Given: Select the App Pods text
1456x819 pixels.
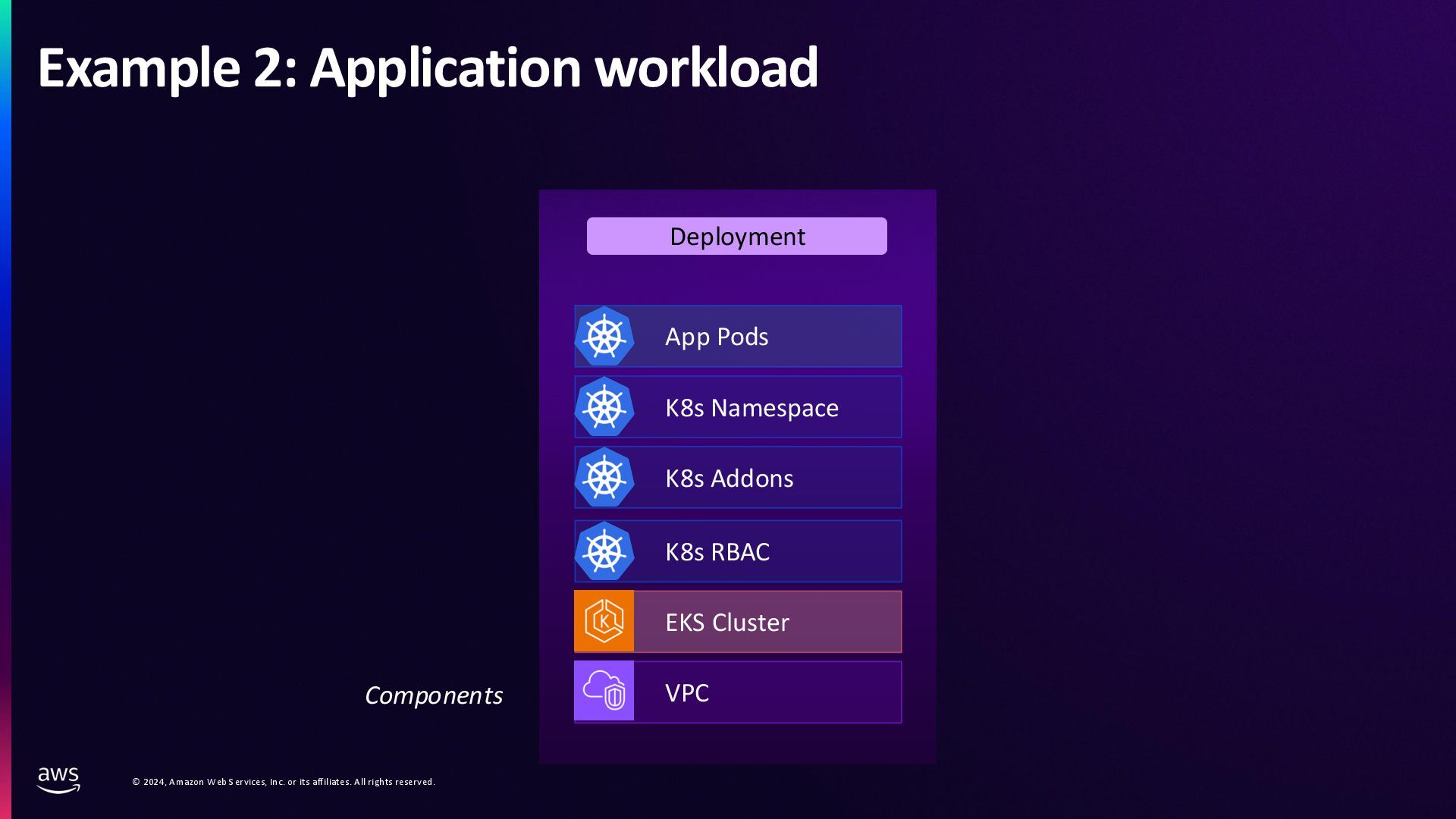Looking at the screenshot, I should click(717, 337).
